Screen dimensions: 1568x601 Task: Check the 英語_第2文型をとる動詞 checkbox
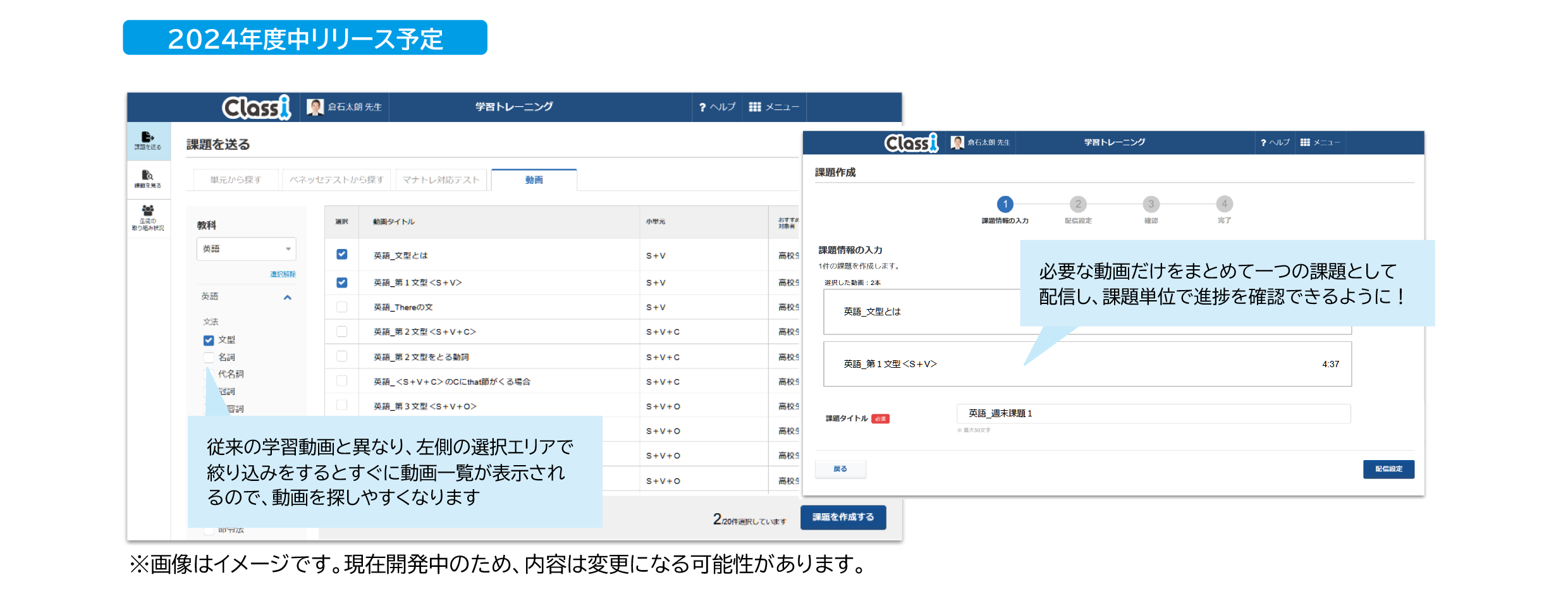point(342,356)
